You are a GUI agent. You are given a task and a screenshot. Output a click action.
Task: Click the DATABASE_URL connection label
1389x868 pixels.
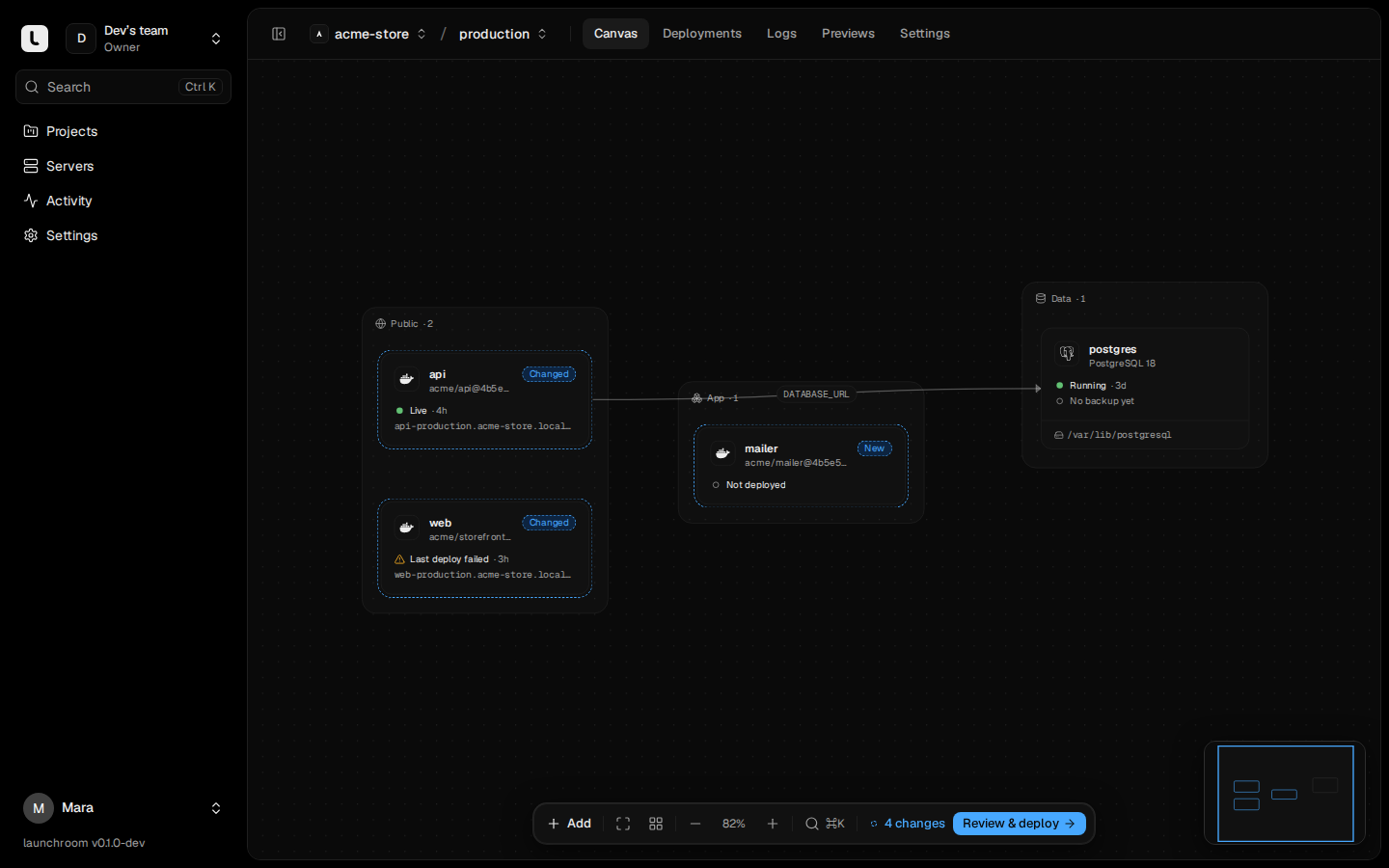pyautogui.click(x=816, y=394)
